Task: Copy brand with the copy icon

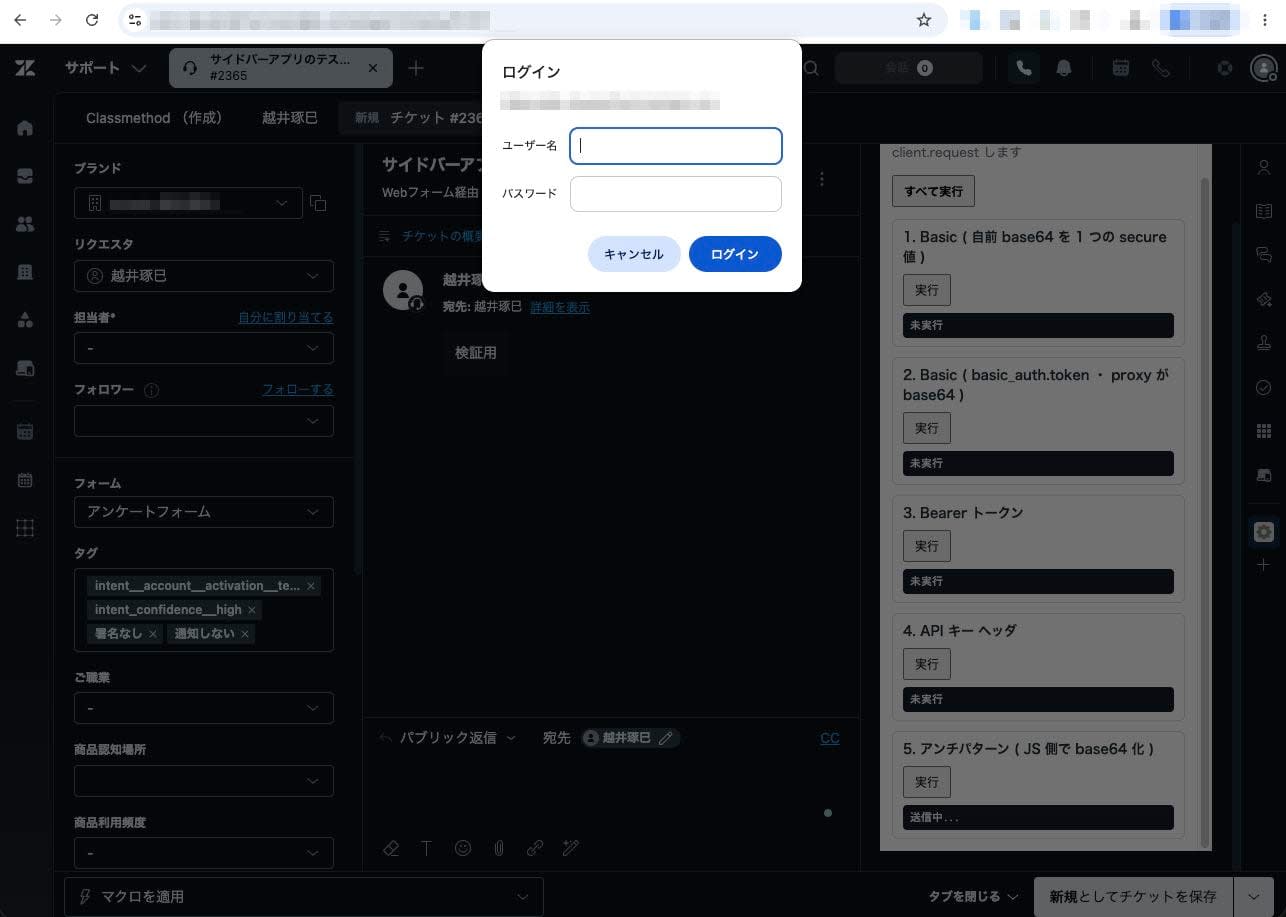Action: (318, 203)
